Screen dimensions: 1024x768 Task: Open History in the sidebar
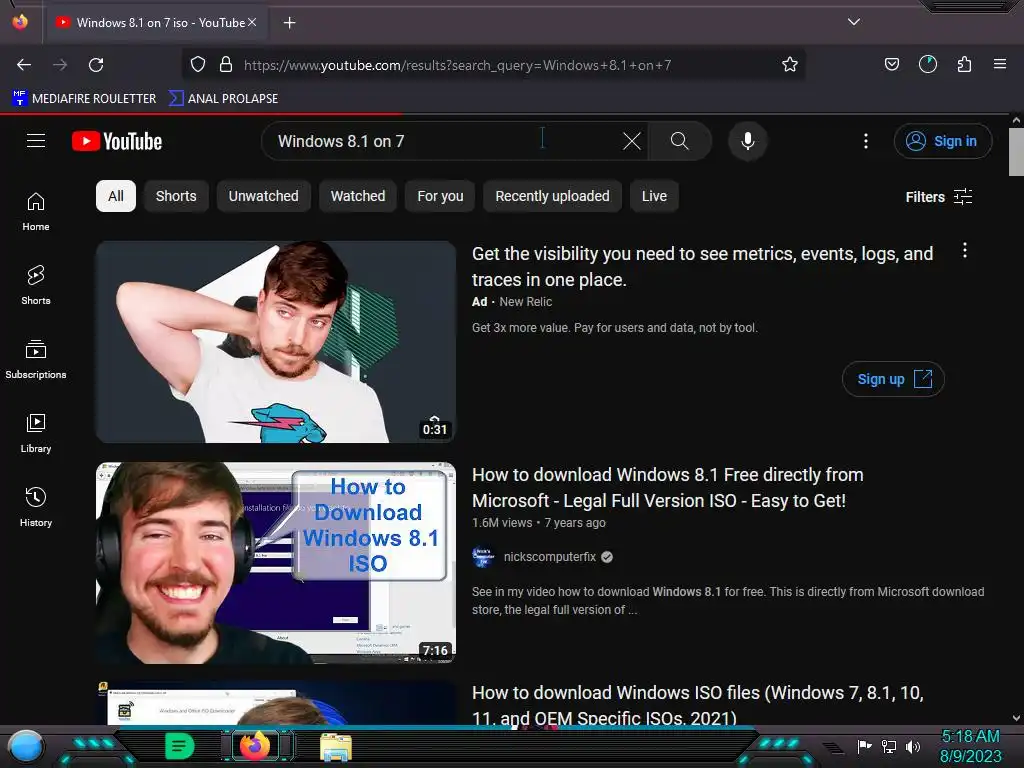(x=36, y=507)
